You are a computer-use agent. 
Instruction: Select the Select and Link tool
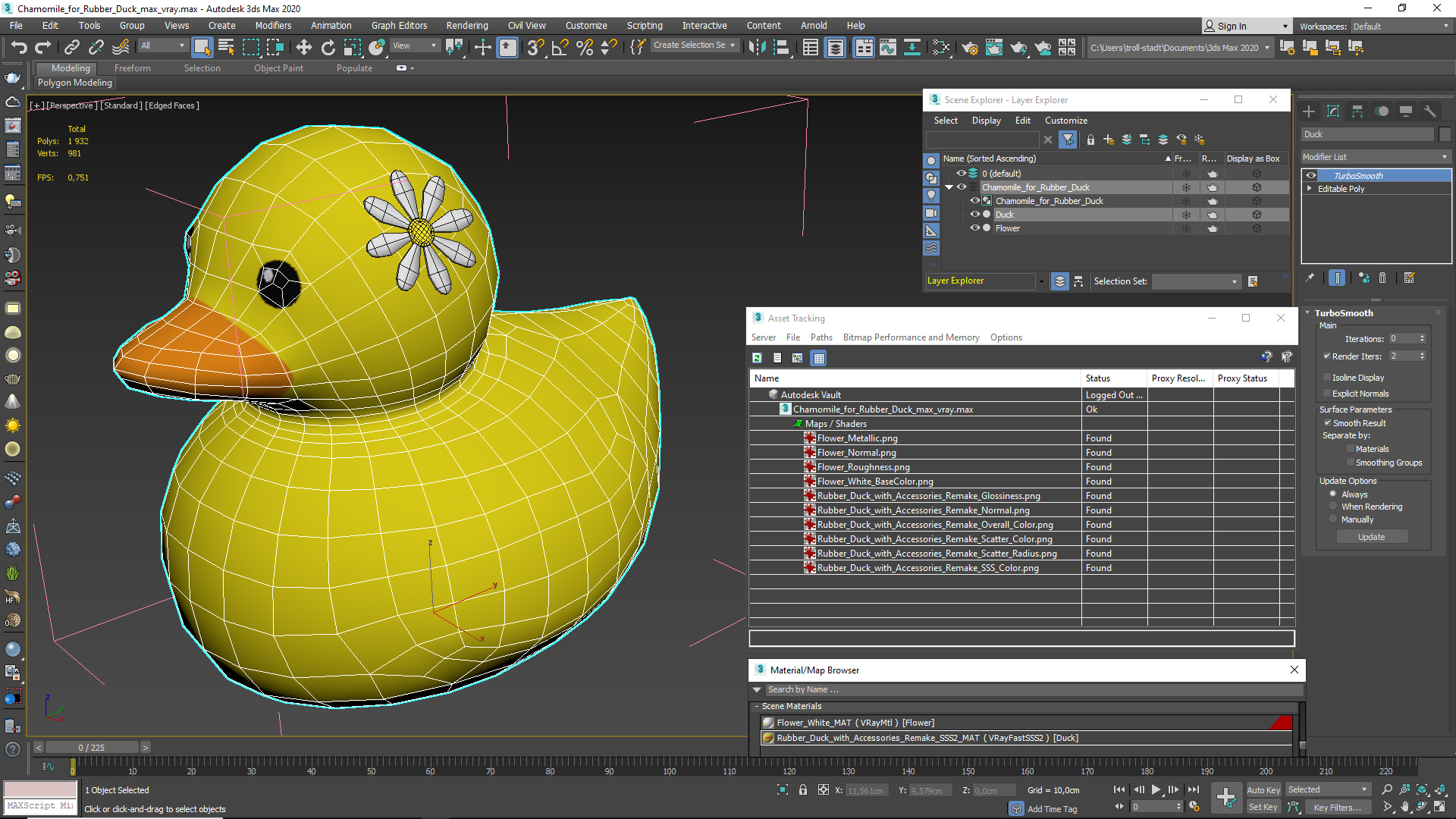point(72,47)
